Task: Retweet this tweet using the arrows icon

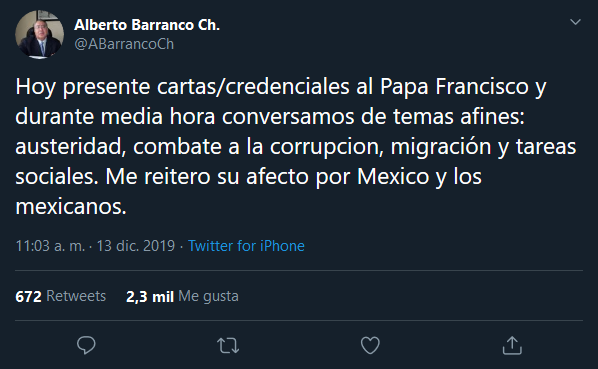Action: [228, 346]
